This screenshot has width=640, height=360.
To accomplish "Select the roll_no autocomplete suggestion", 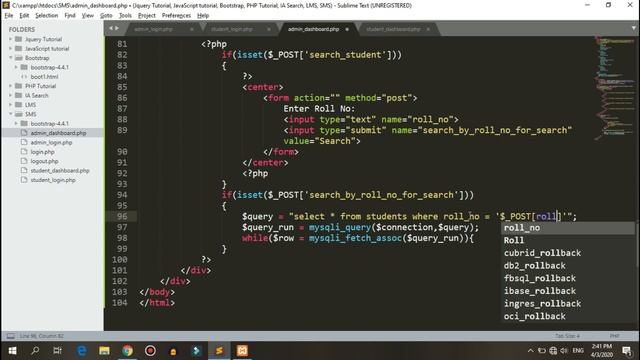I will pyautogui.click(x=567, y=228).
